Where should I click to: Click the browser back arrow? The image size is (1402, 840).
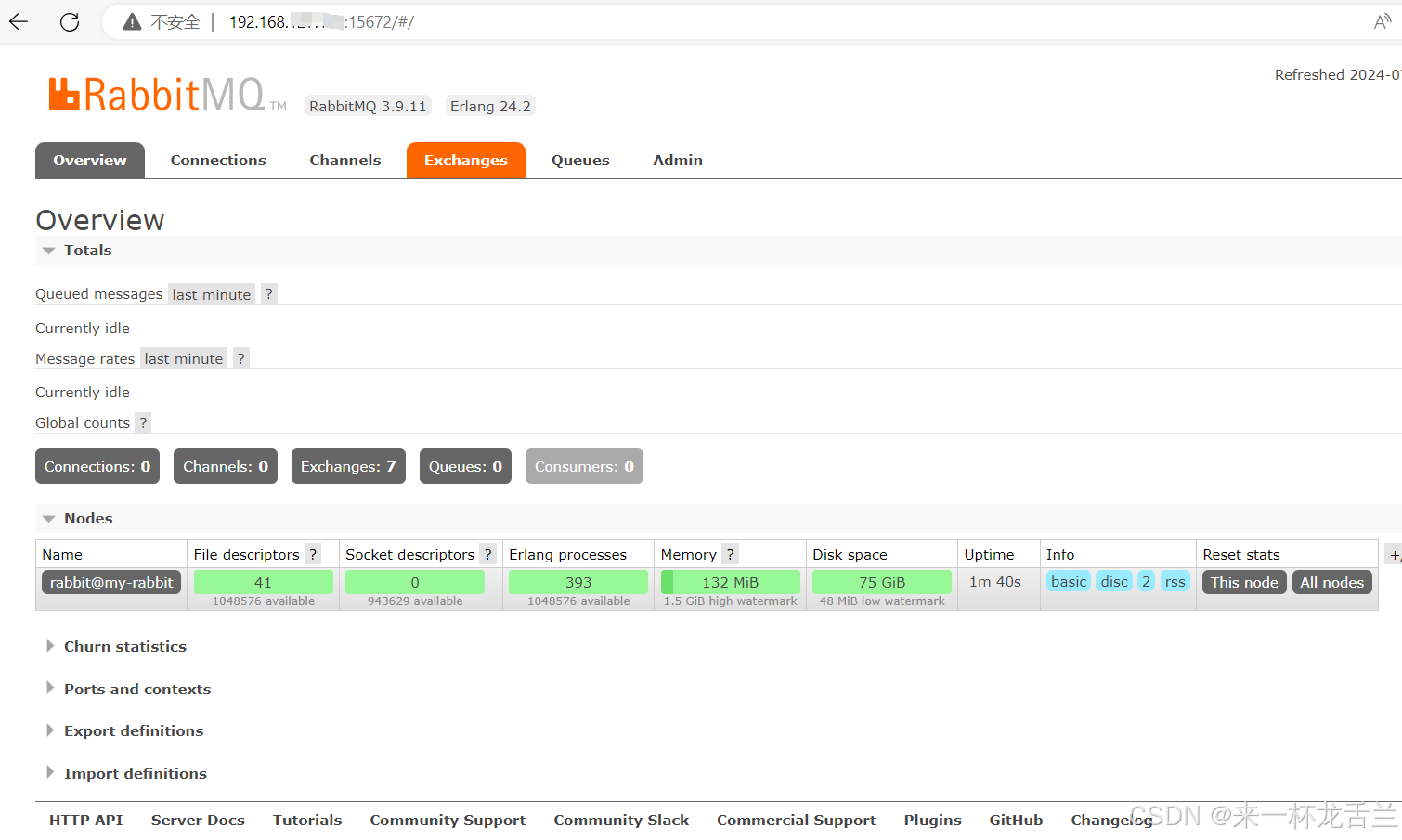tap(19, 21)
